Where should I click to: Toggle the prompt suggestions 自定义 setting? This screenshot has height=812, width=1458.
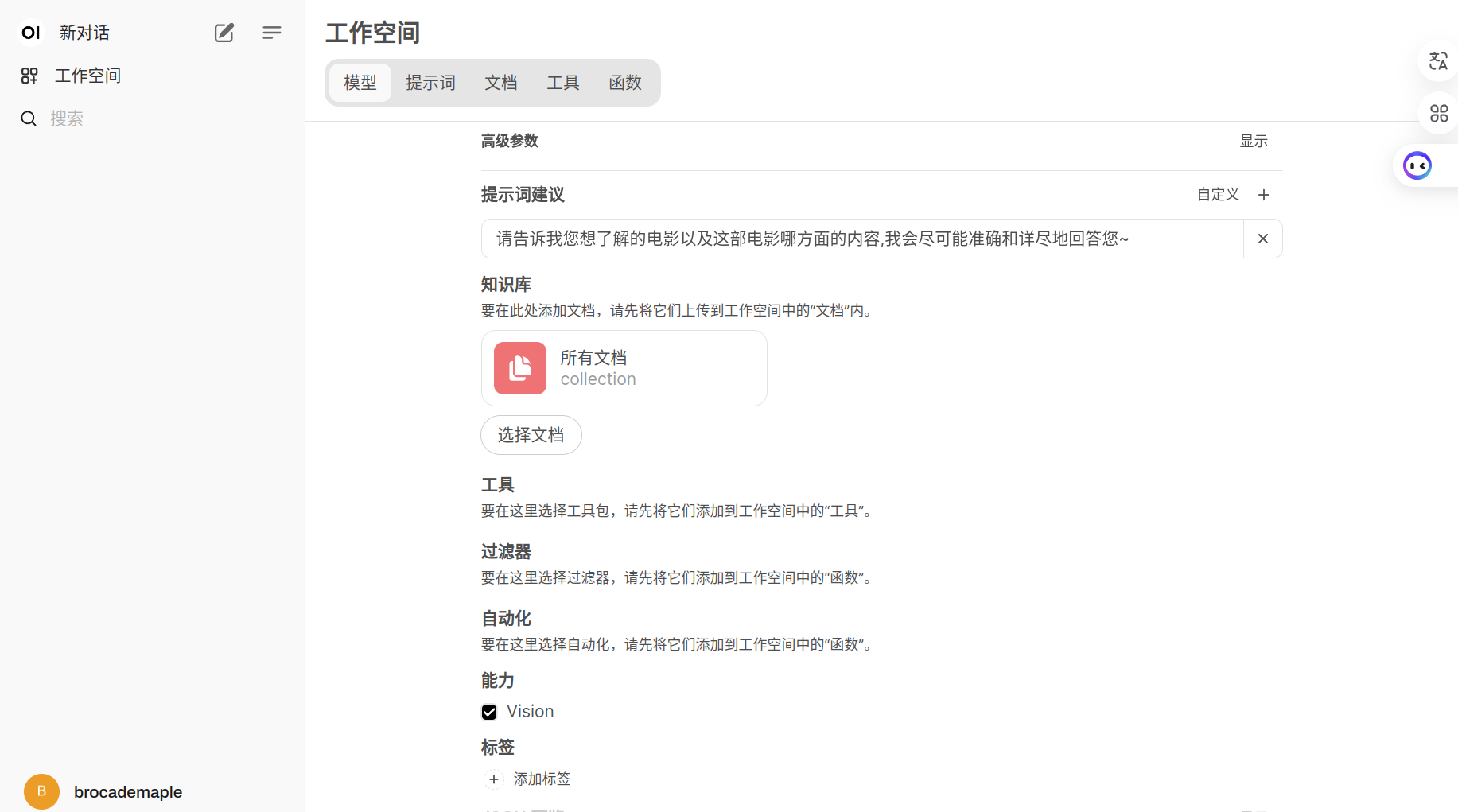(x=1218, y=195)
